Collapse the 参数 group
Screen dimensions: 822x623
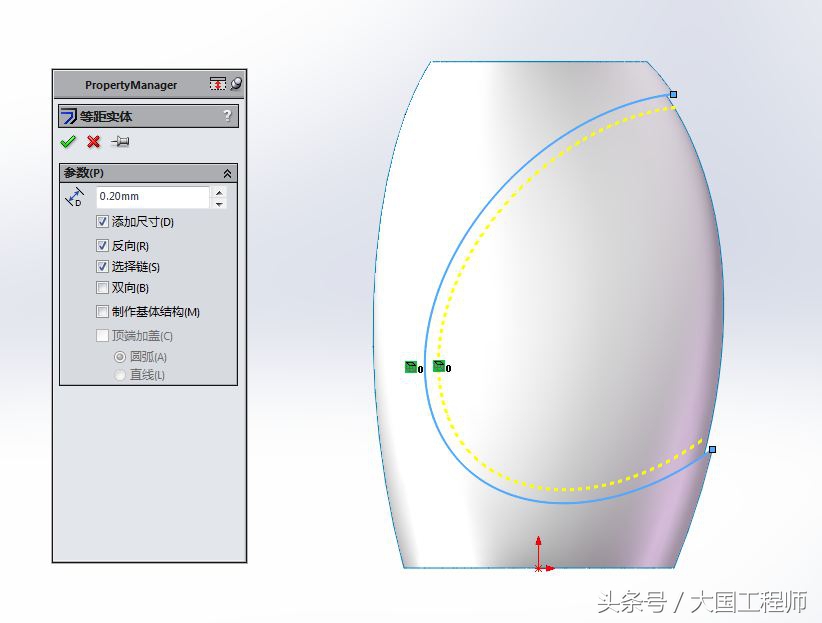click(x=228, y=171)
